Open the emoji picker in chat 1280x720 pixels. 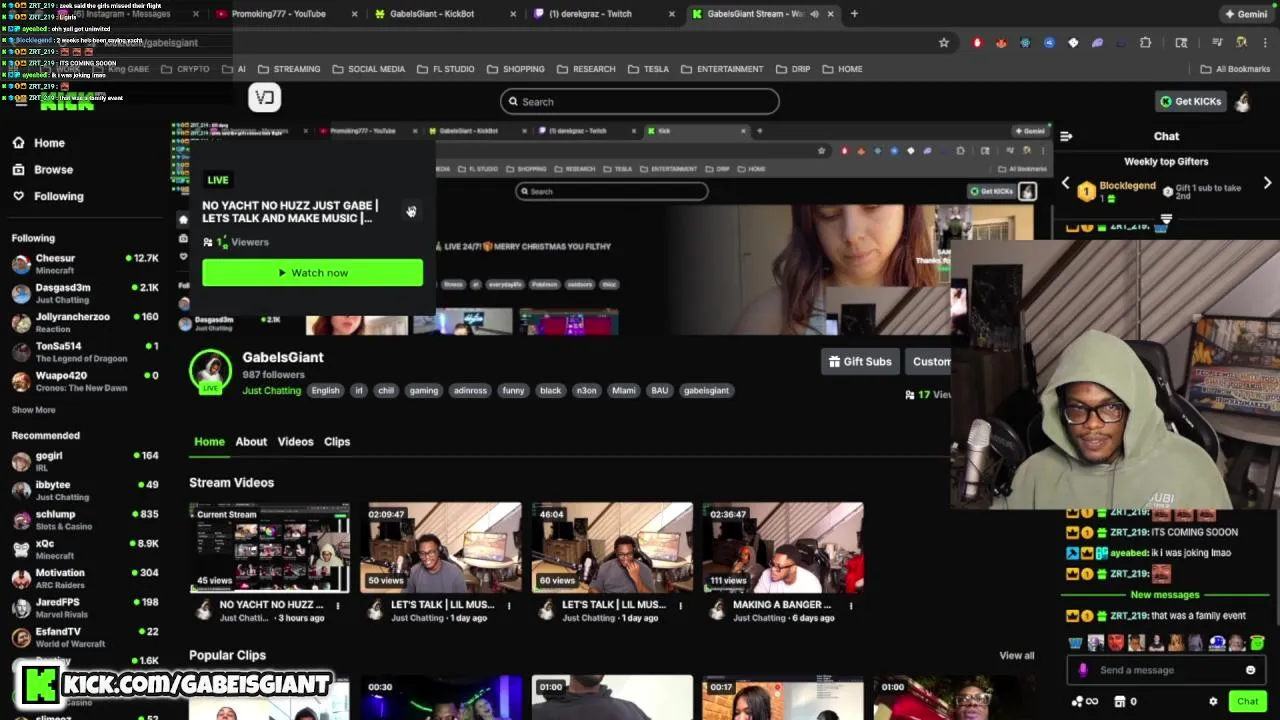[1250, 670]
